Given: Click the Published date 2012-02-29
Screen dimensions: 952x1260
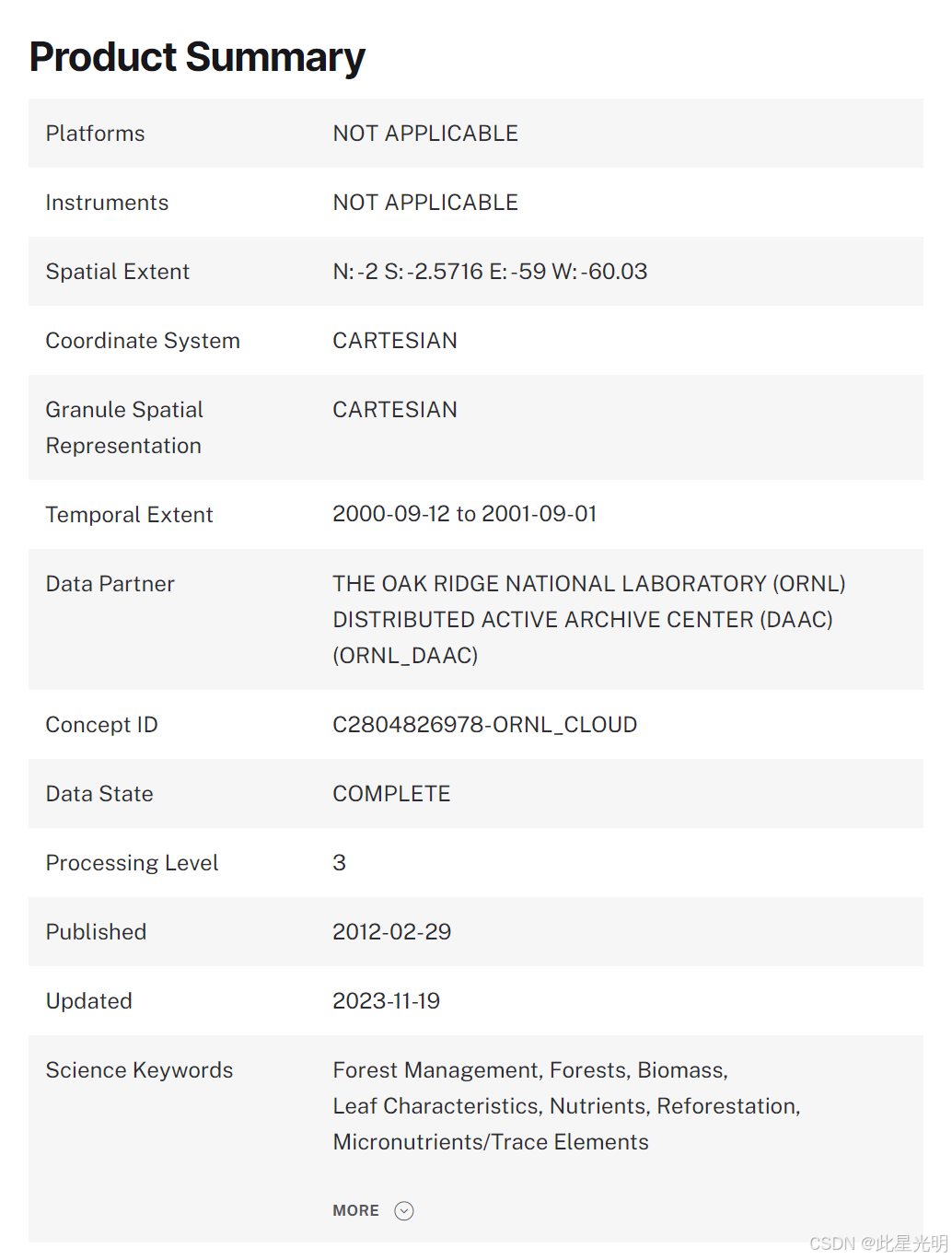Looking at the screenshot, I should 391,932.
